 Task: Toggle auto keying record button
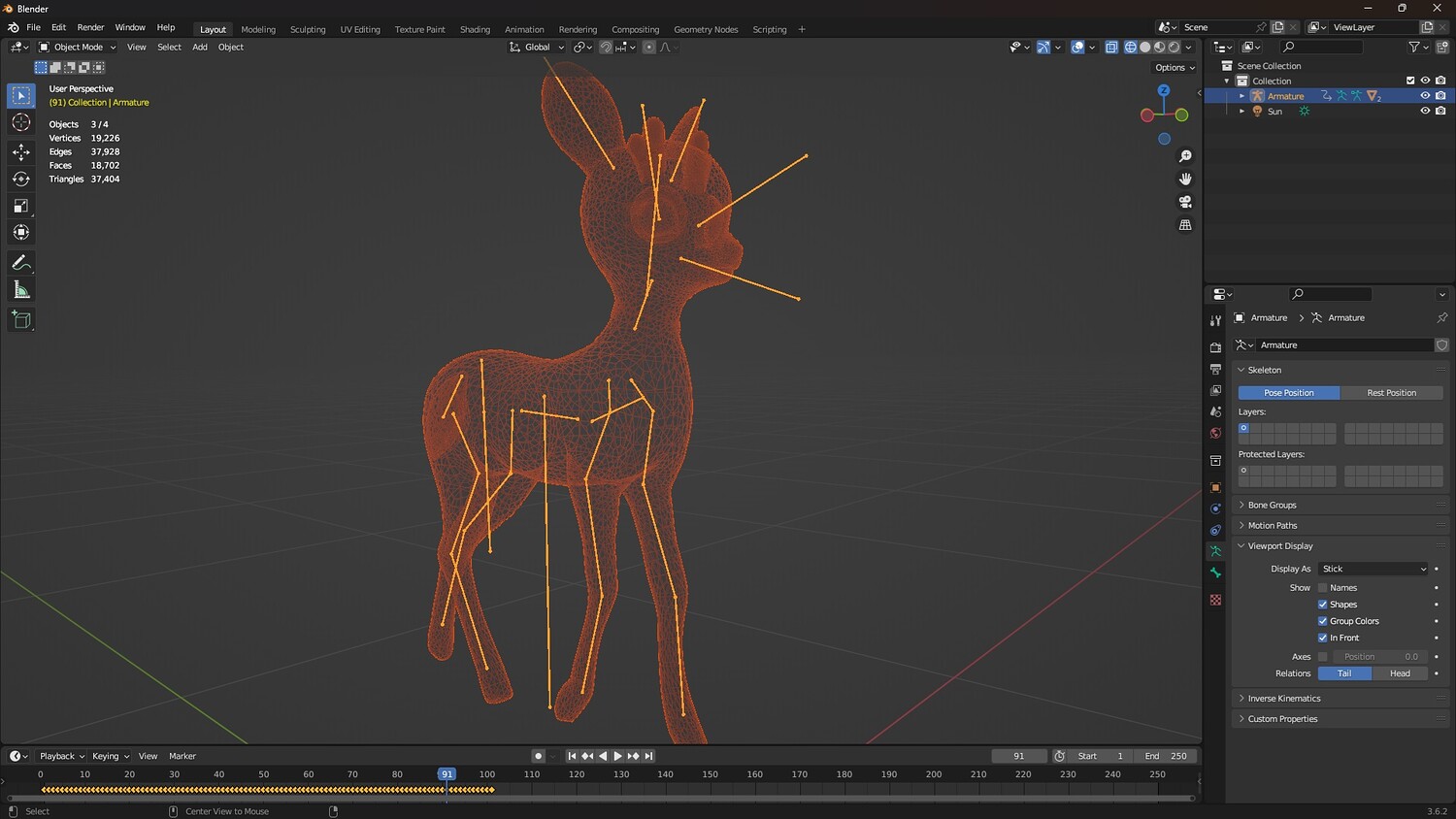[538, 756]
